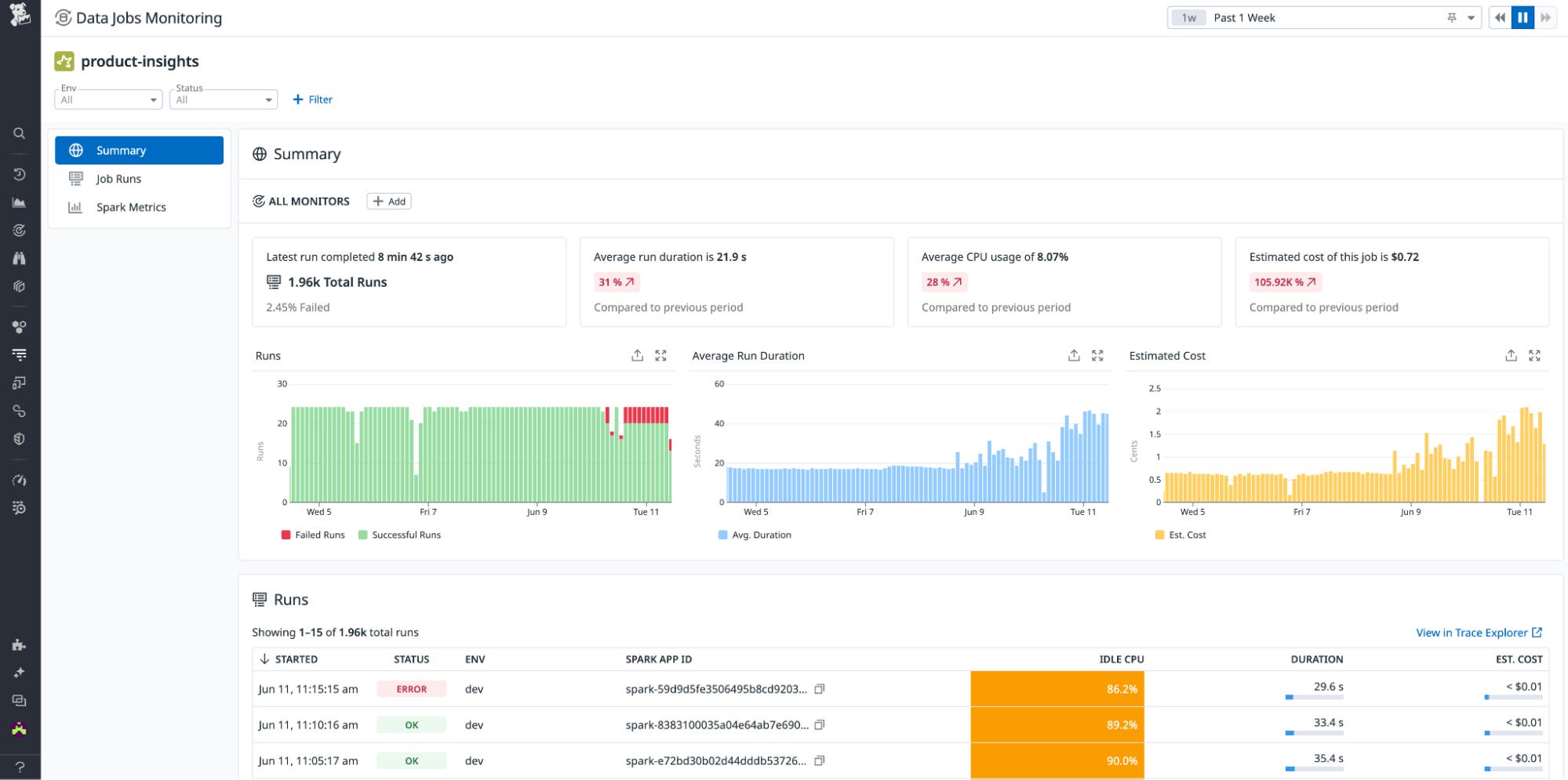Switch to the Job Runs tab
Viewport: 1568px width, 780px height.
click(x=118, y=179)
